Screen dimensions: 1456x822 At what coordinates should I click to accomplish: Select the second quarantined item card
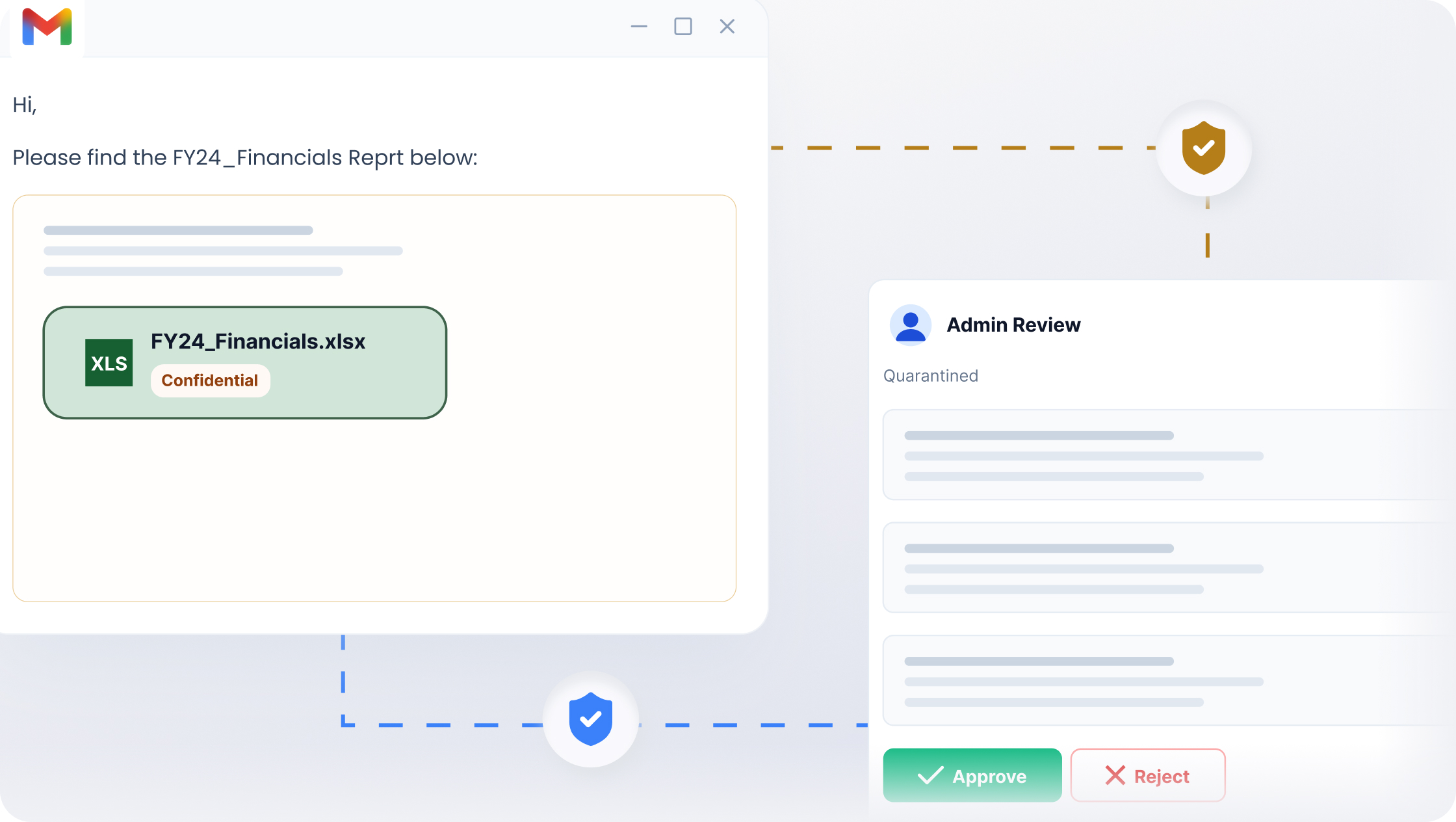(x=1169, y=568)
